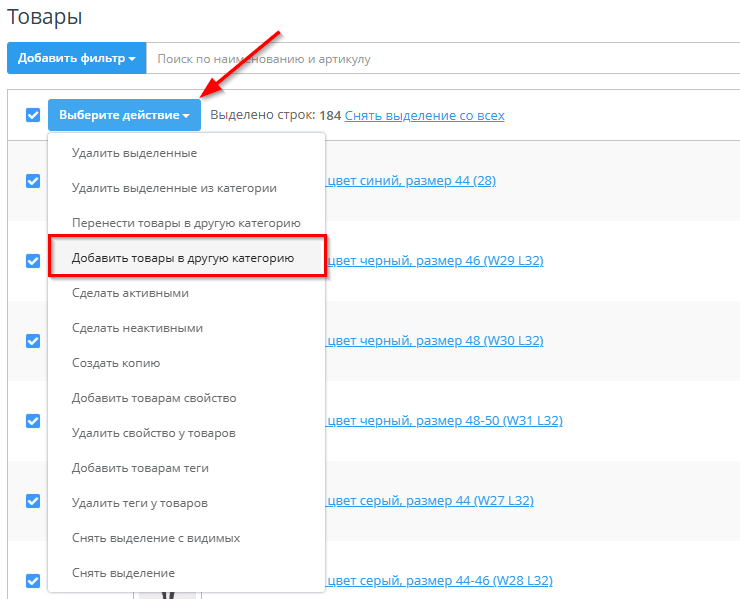Click the search field by name and article
This screenshot has width=740, height=599.
[440, 59]
